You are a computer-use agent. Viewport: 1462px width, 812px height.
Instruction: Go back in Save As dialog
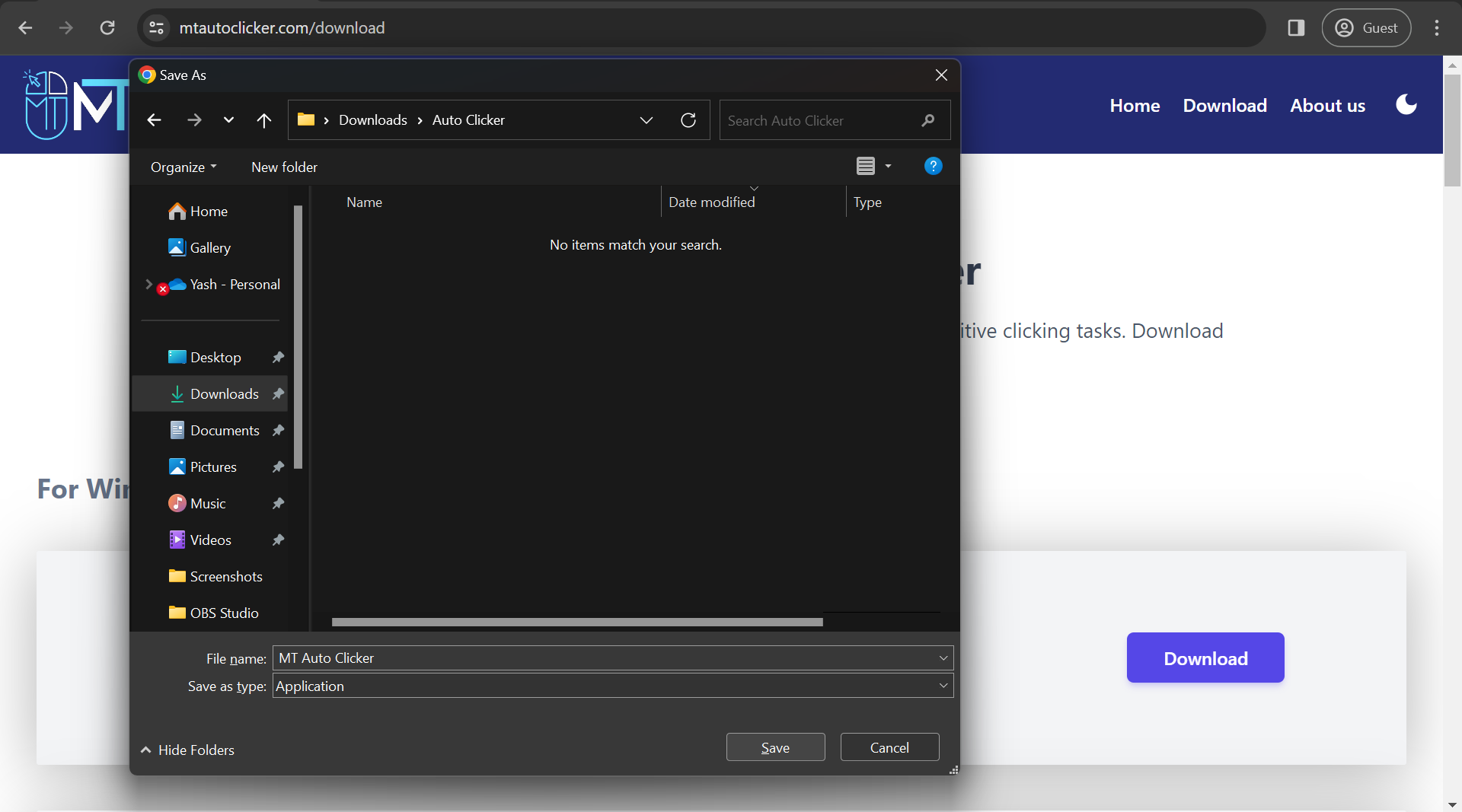click(154, 120)
